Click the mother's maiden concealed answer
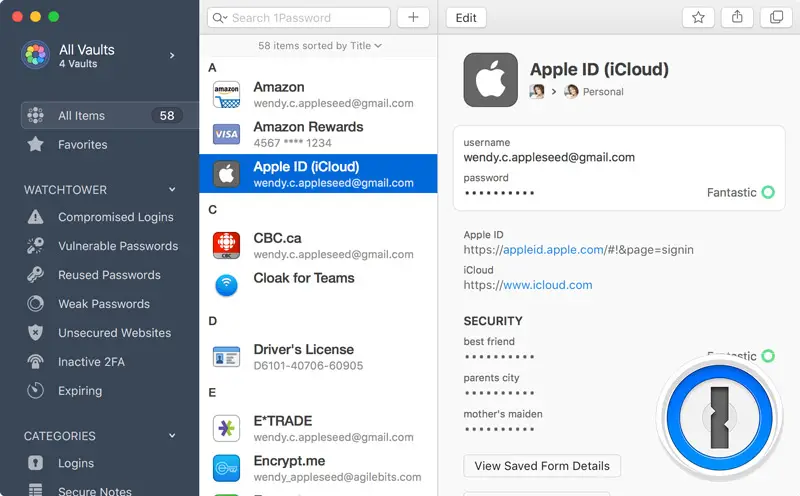The width and height of the screenshot is (800, 496). (499, 429)
